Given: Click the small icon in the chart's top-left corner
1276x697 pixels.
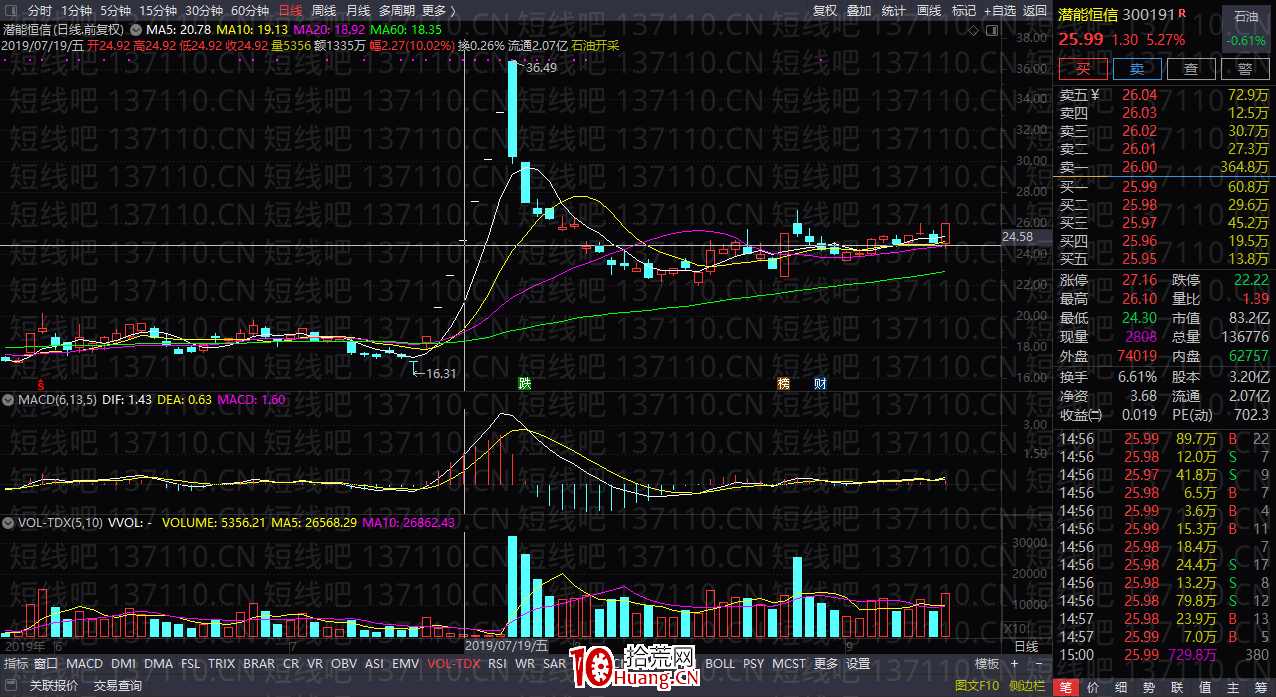Looking at the screenshot, I should 11,11.
